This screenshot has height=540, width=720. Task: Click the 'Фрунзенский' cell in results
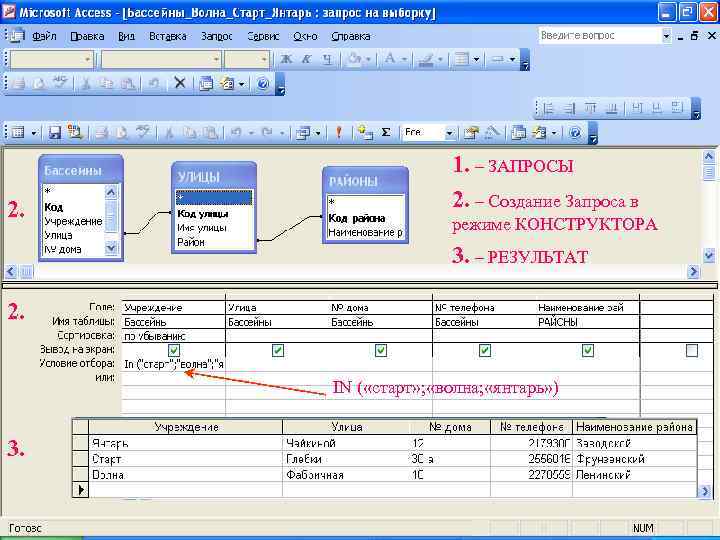coord(635,459)
